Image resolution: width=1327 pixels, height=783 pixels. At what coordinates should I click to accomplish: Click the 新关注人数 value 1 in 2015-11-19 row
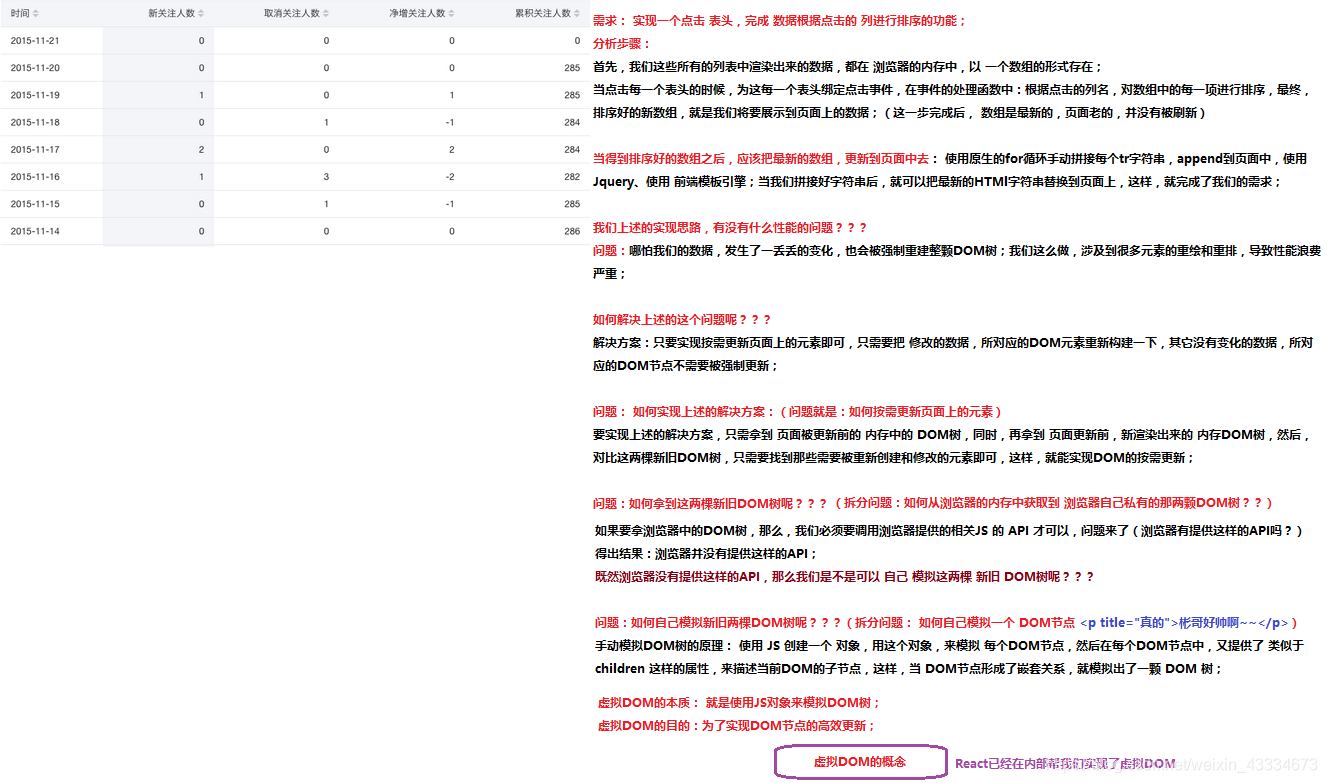(201, 95)
